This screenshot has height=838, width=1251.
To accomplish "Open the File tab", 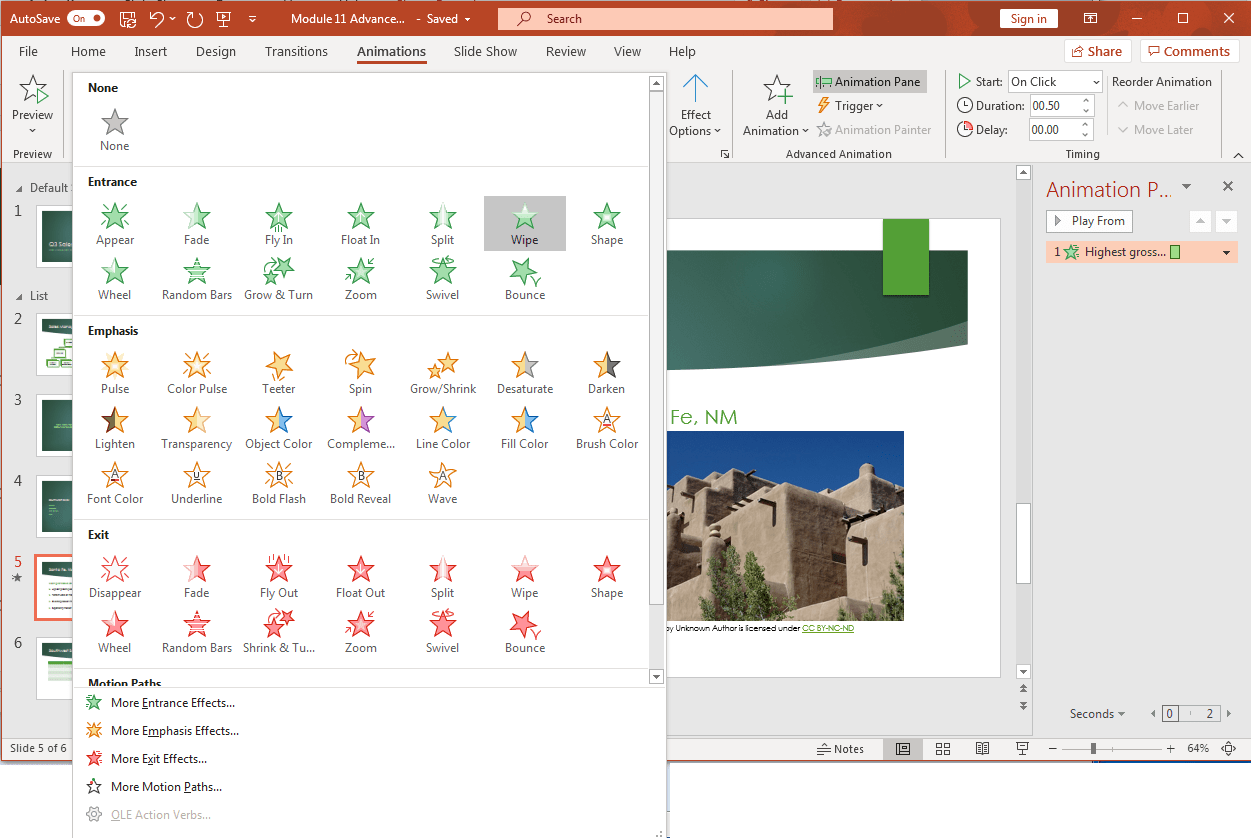I will 28,52.
